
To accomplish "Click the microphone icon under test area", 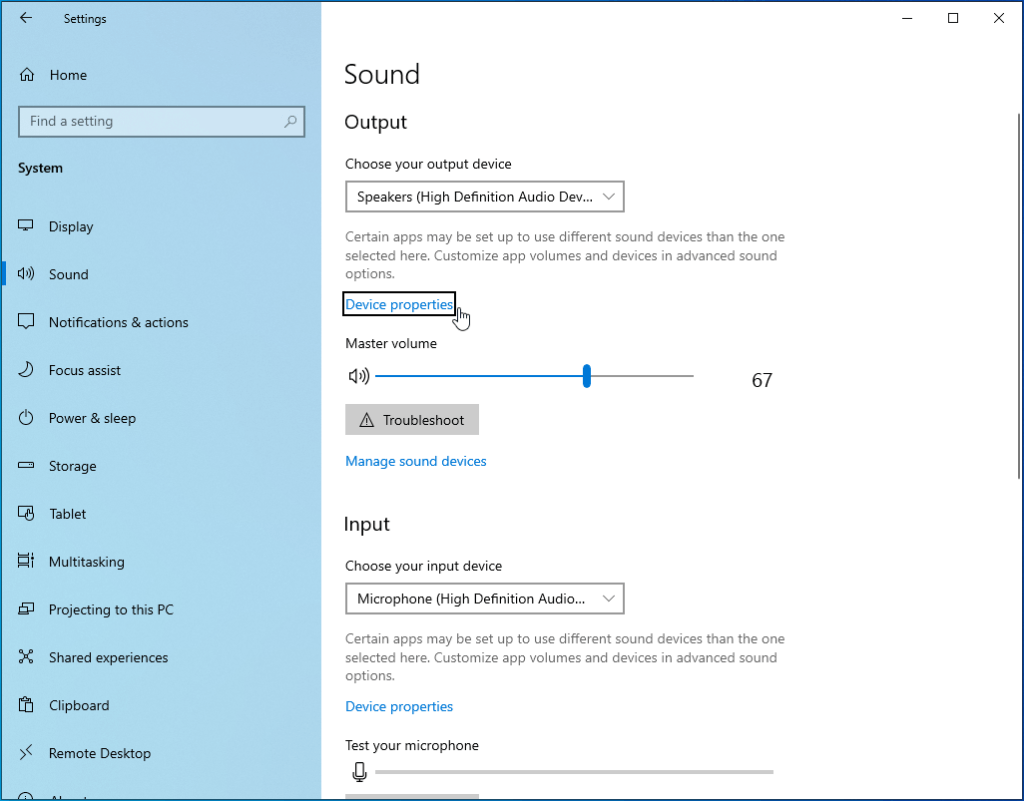I will pos(359,771).
